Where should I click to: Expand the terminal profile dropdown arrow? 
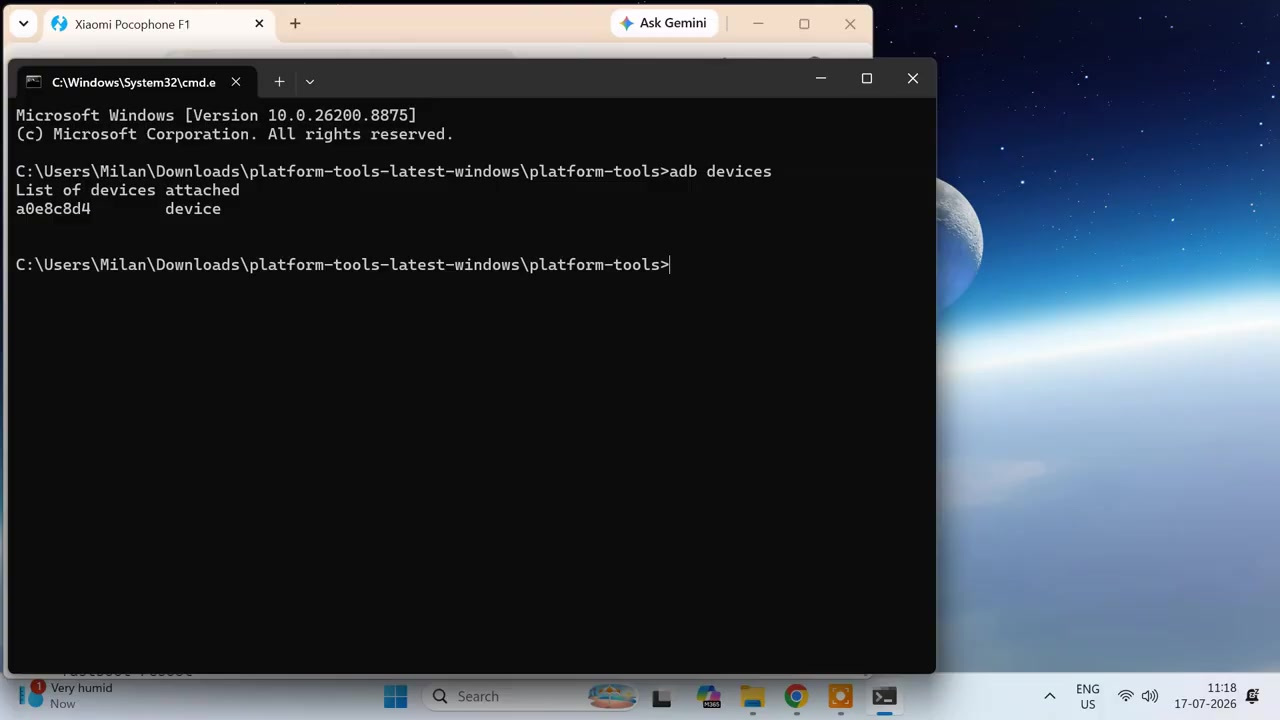(310, 82)
